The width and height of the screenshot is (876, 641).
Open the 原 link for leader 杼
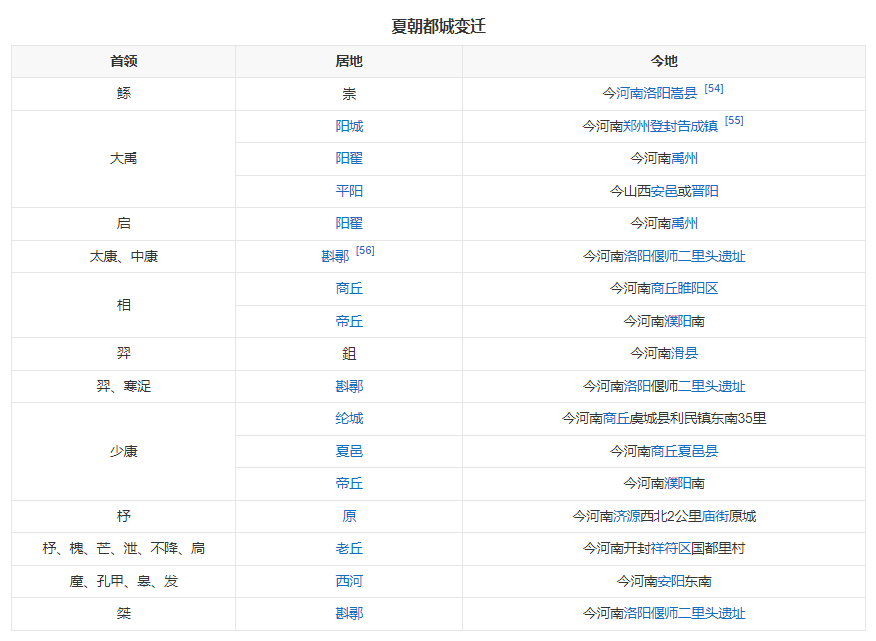click(x=348, y=515)
